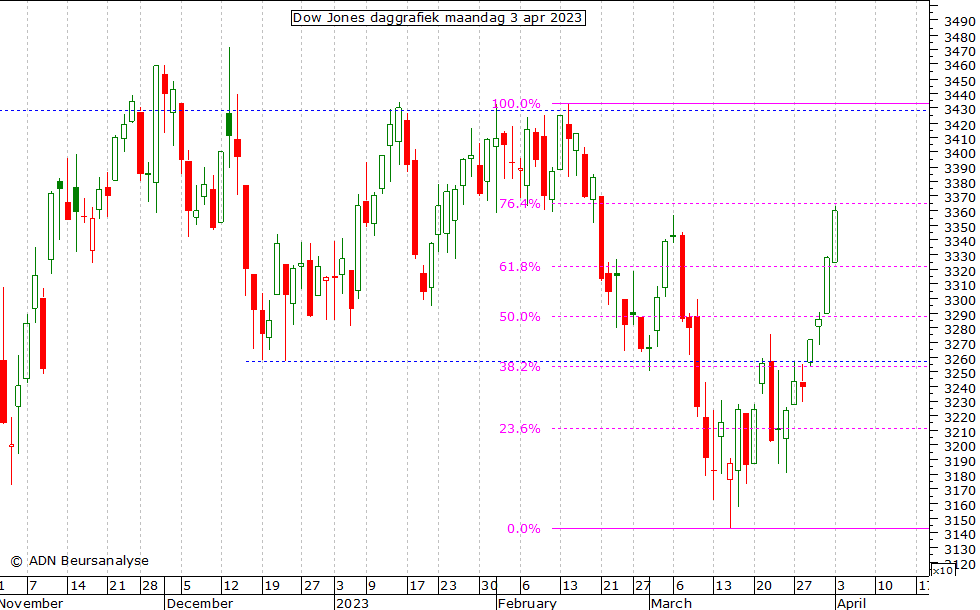The height and width of the screenshot is (610, 980).
Task: Select price axis value 3310
Action: pyautogui.click(x=959, y=286)
